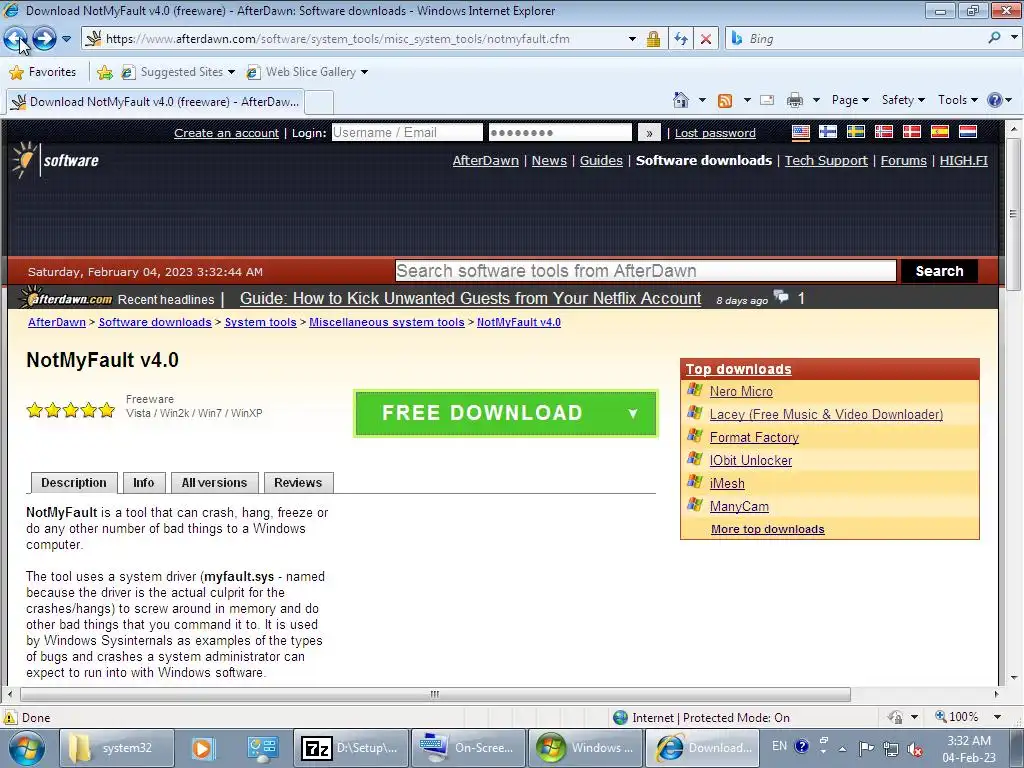Click the Print icon in command bar
This screenshot has width=1024, height=768.
tap(795, 100)
